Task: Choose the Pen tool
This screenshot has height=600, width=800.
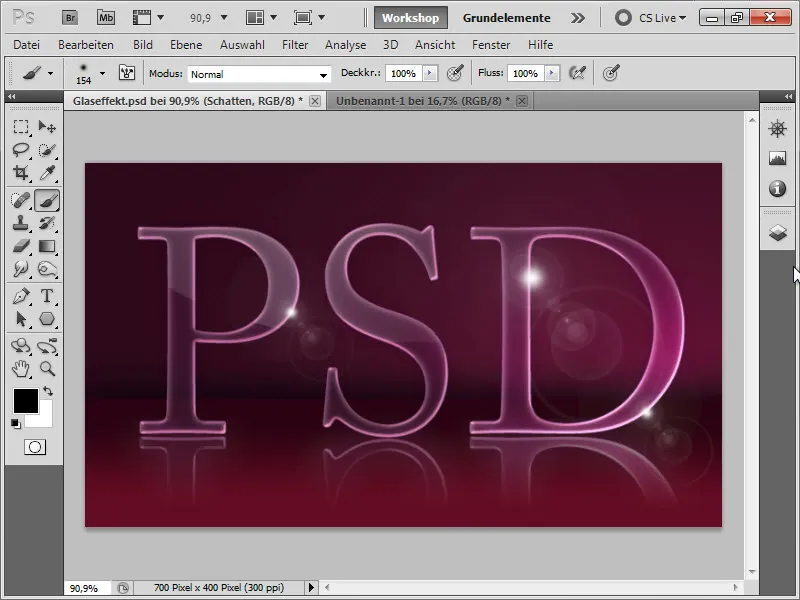Action: (x=21, y=296)
